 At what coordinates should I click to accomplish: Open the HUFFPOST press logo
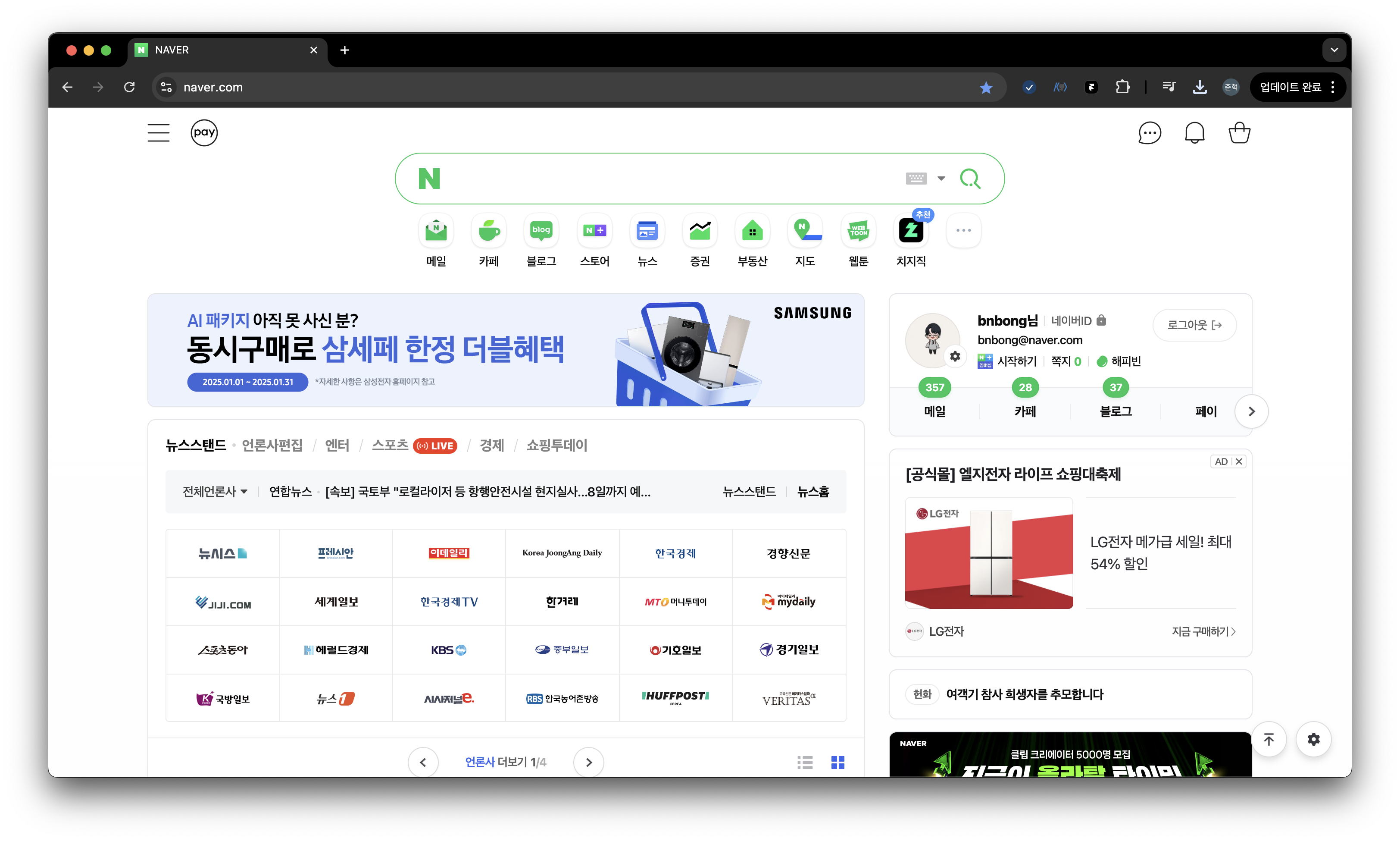pos(675,698)
